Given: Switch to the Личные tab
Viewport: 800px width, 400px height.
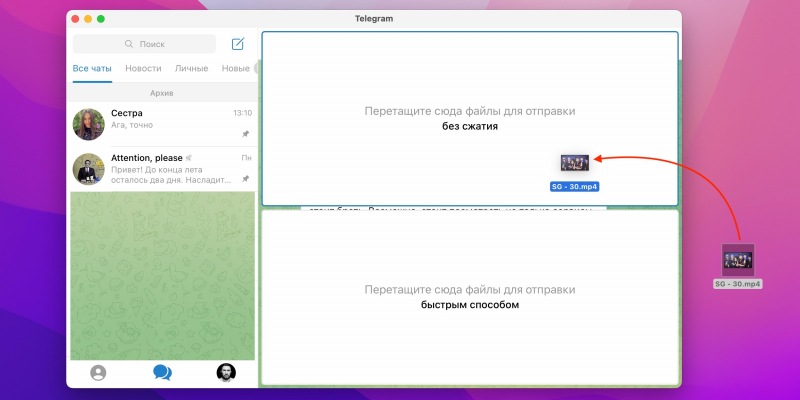Looking at the screenshot, I should point(191,68).
